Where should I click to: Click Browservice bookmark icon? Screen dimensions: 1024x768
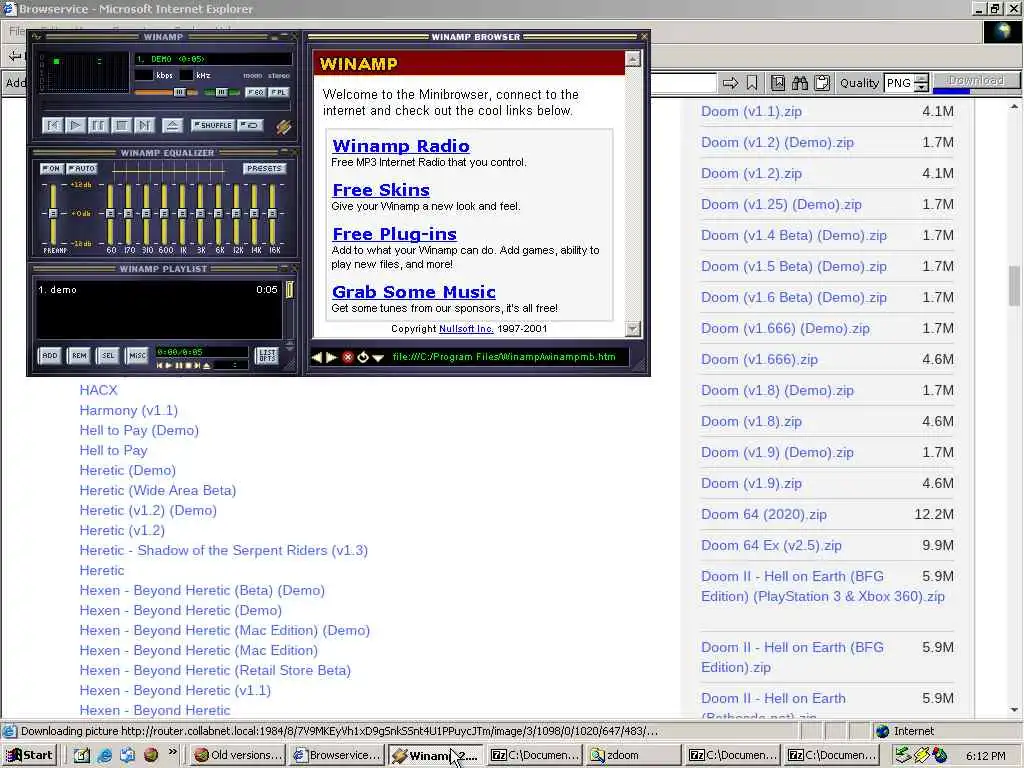click(x=752, y=83)
